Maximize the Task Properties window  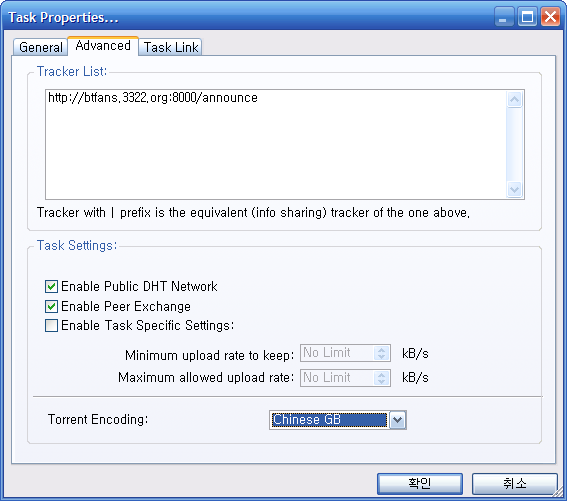coord(527,17)
